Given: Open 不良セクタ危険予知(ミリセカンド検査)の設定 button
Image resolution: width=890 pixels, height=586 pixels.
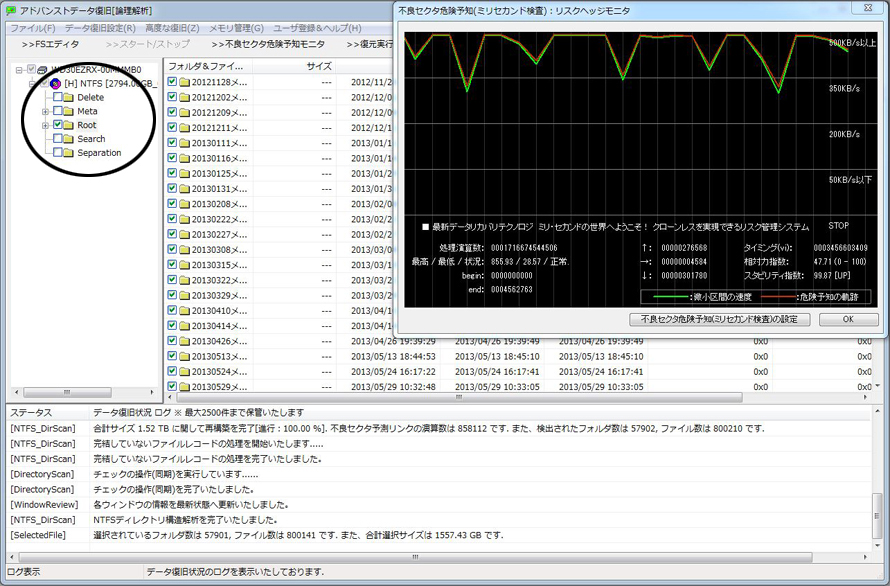Looking at the screenshot, I should (x=719, y=319).
